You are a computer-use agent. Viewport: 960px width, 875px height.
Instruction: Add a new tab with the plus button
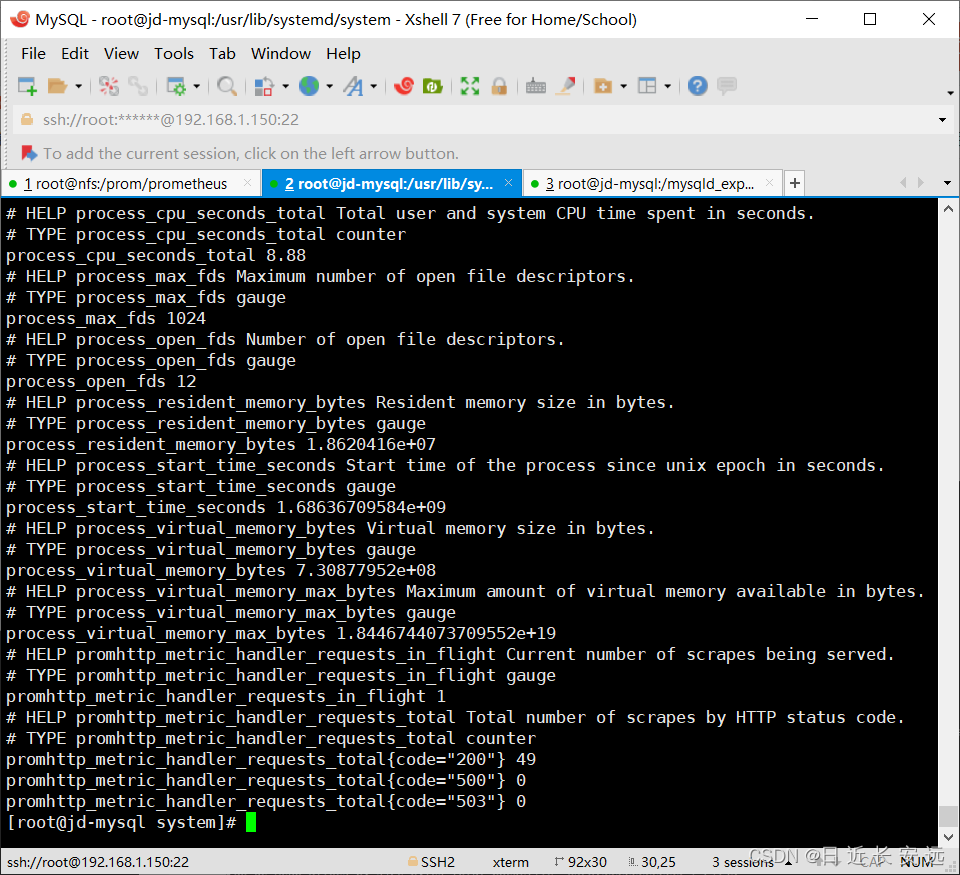click(x=795, y=183)
